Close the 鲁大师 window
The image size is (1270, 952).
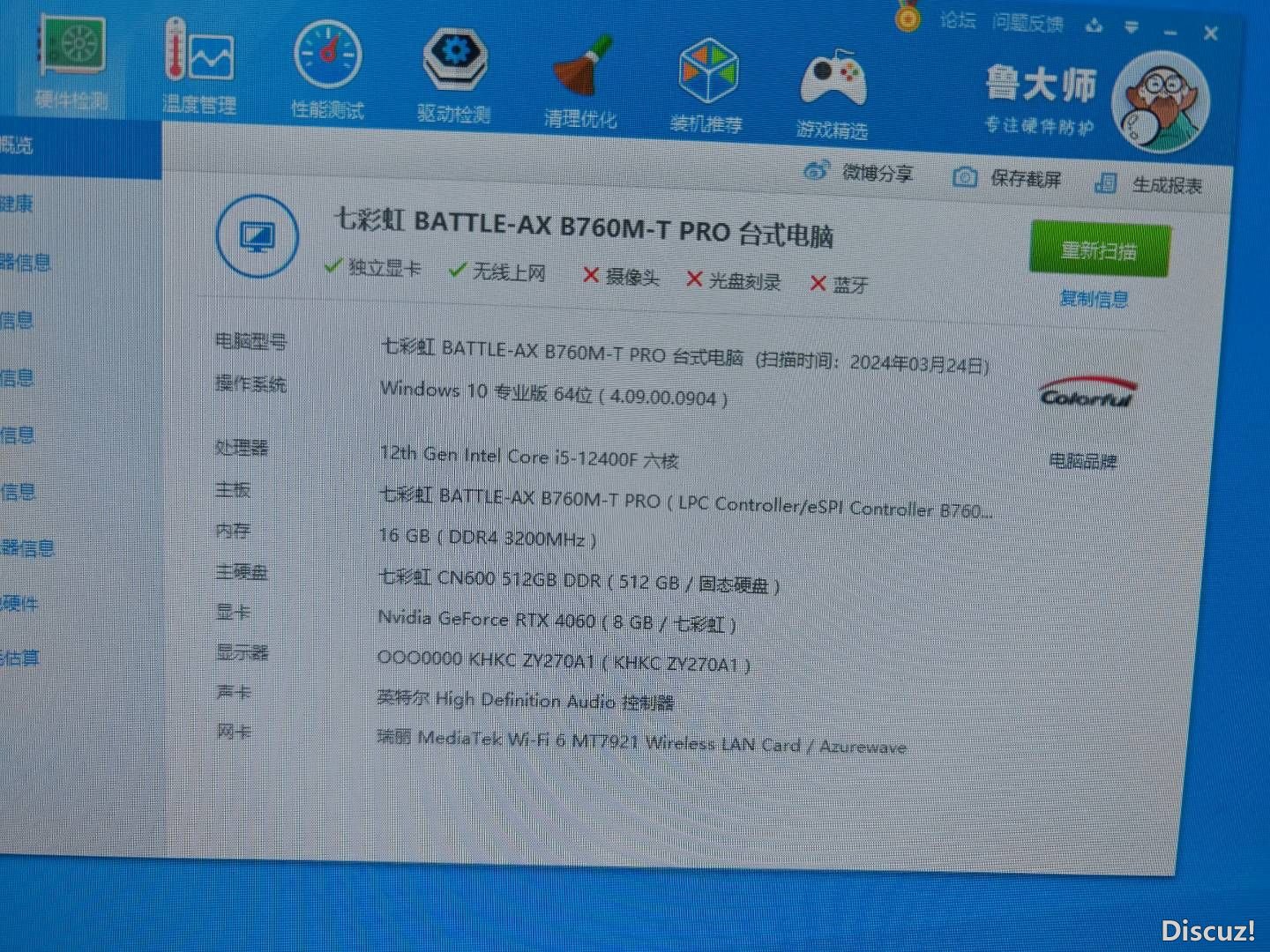pyautogui.click(x=1211, y=33)
